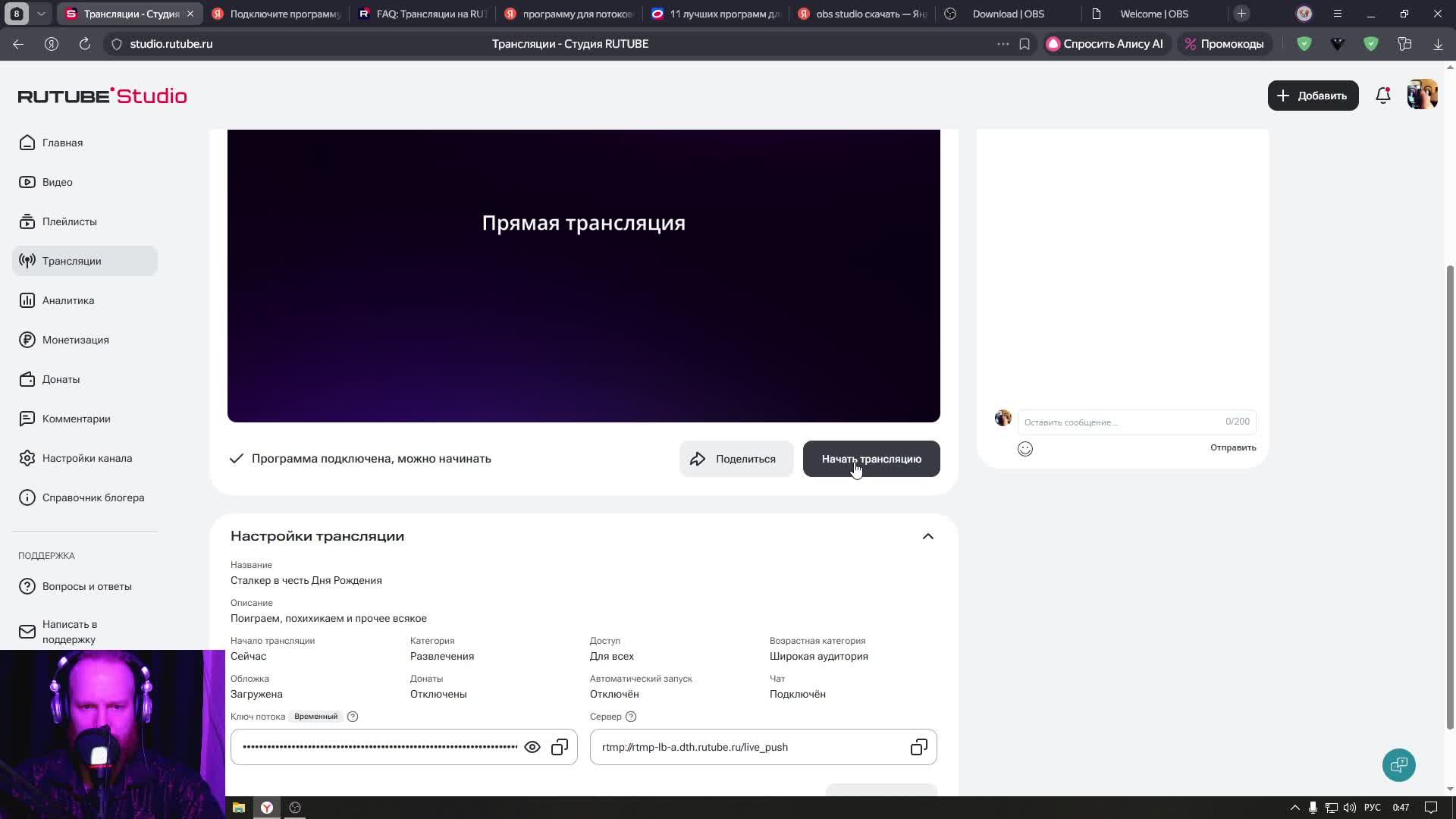Click the stream key help question mark

coord(353,717)
